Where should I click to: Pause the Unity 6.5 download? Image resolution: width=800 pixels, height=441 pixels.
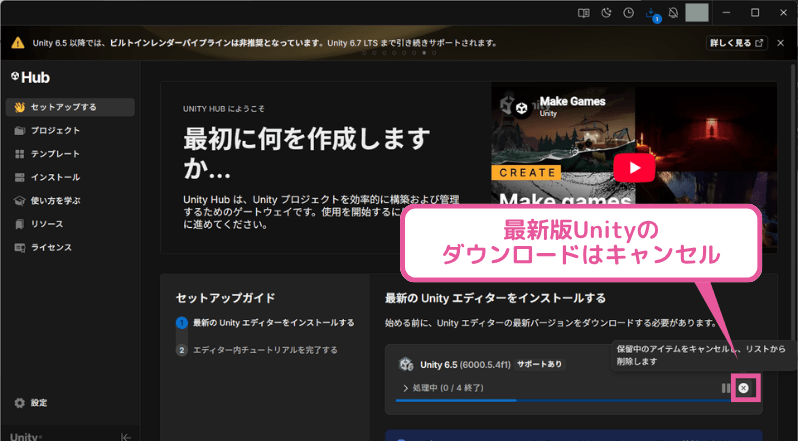pyautogui.click(x=726, y=388)
